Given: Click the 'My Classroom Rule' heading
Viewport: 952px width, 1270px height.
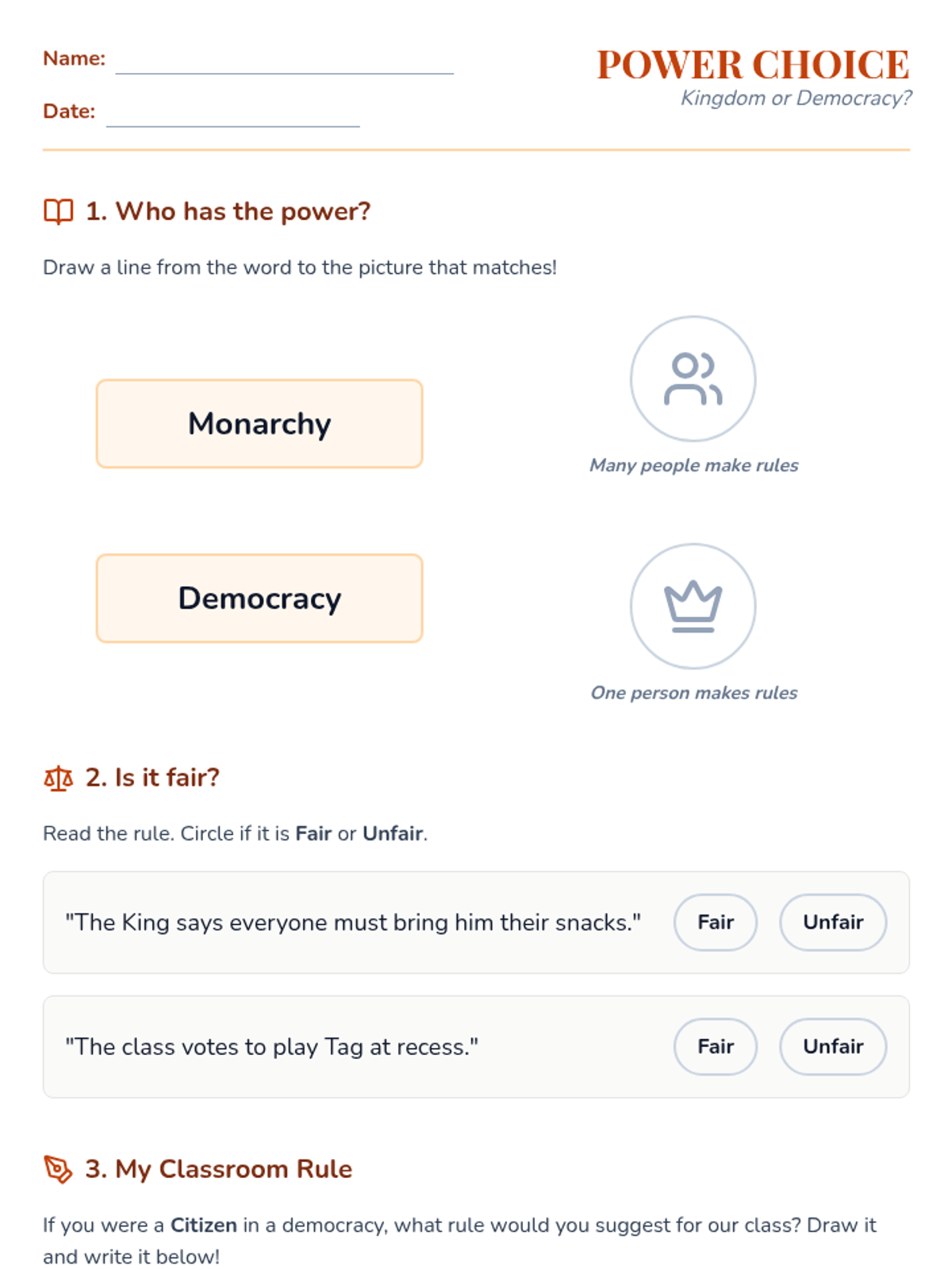Looking at the screenshot, I should (218, 1169).
